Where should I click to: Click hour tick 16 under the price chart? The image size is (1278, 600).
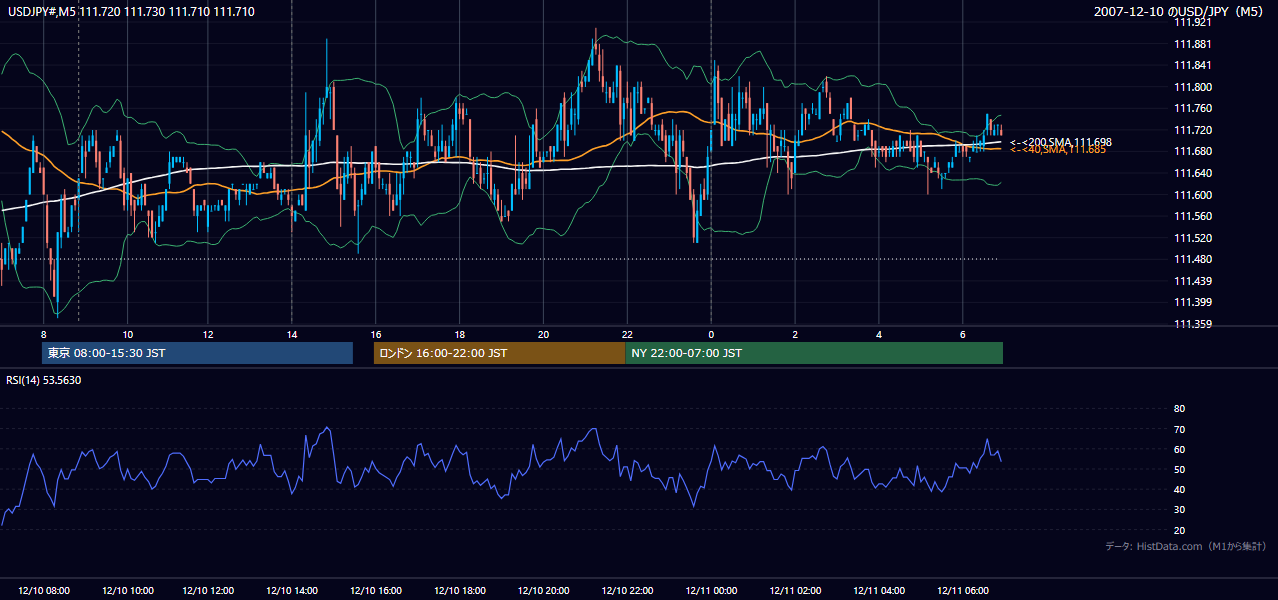coord(376,334)
